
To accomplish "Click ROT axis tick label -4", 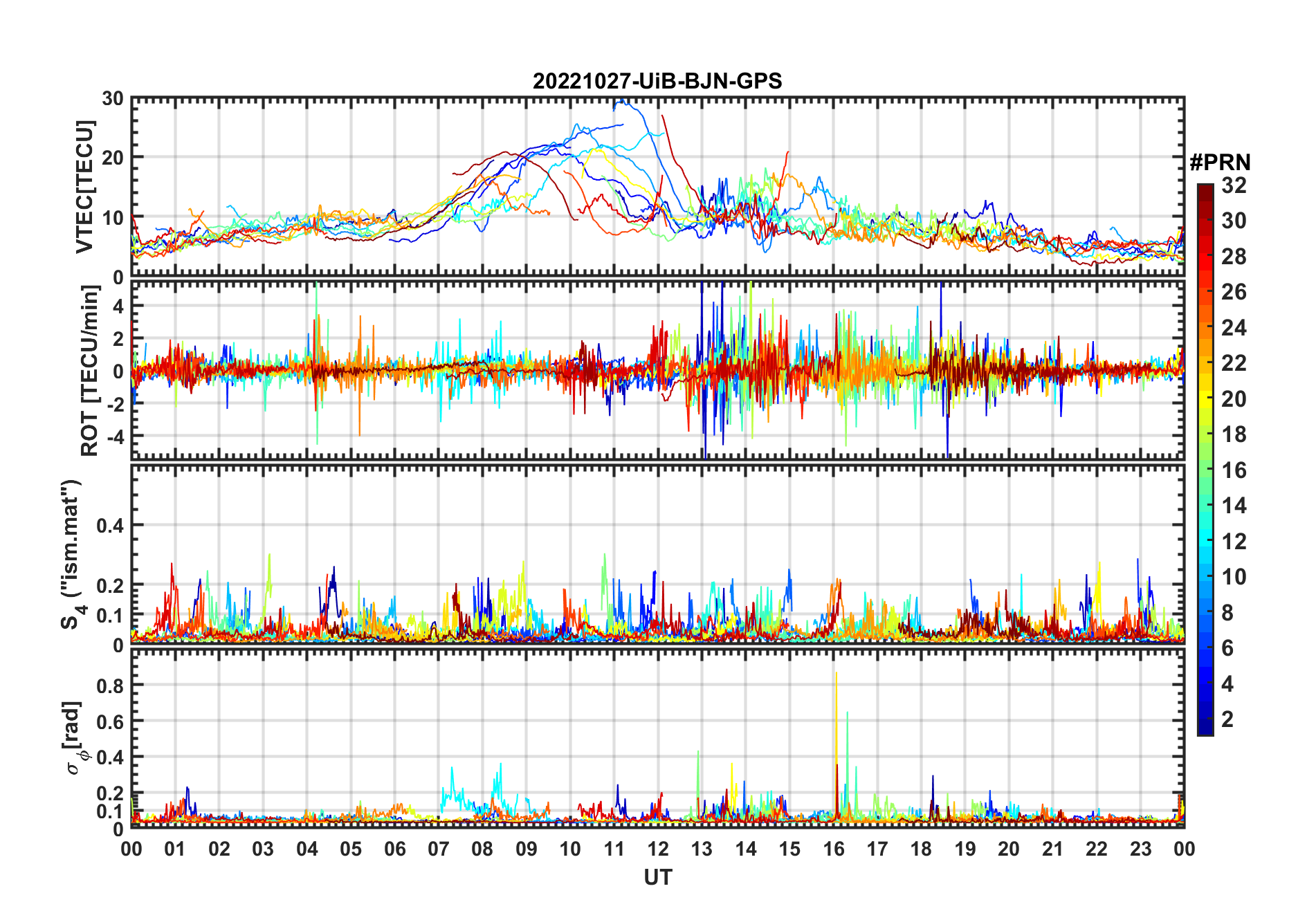I will 114,436.
